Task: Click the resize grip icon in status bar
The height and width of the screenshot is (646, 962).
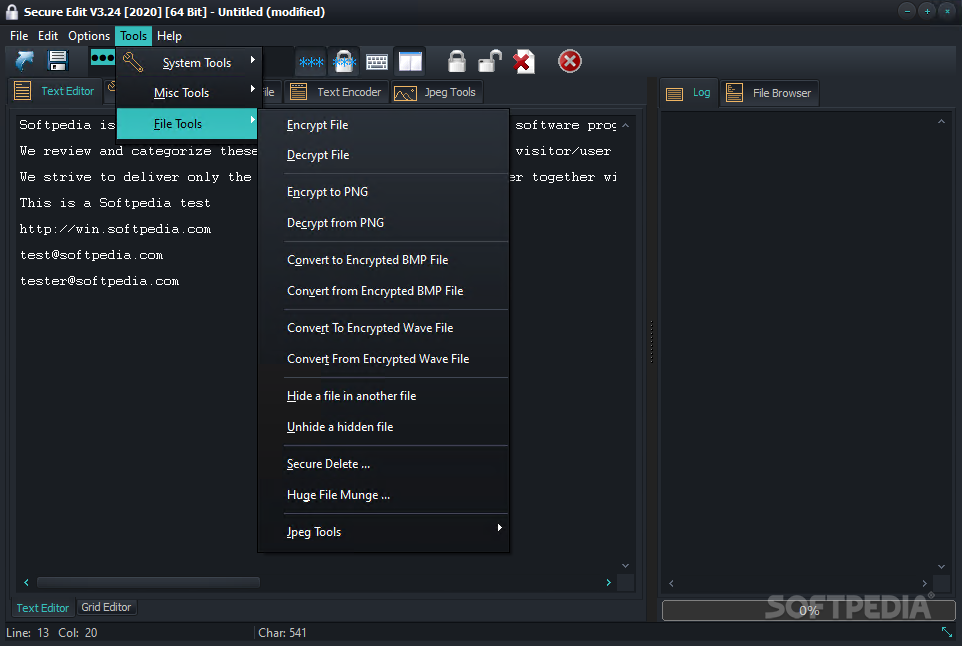Action: click(x=947, y=632)
